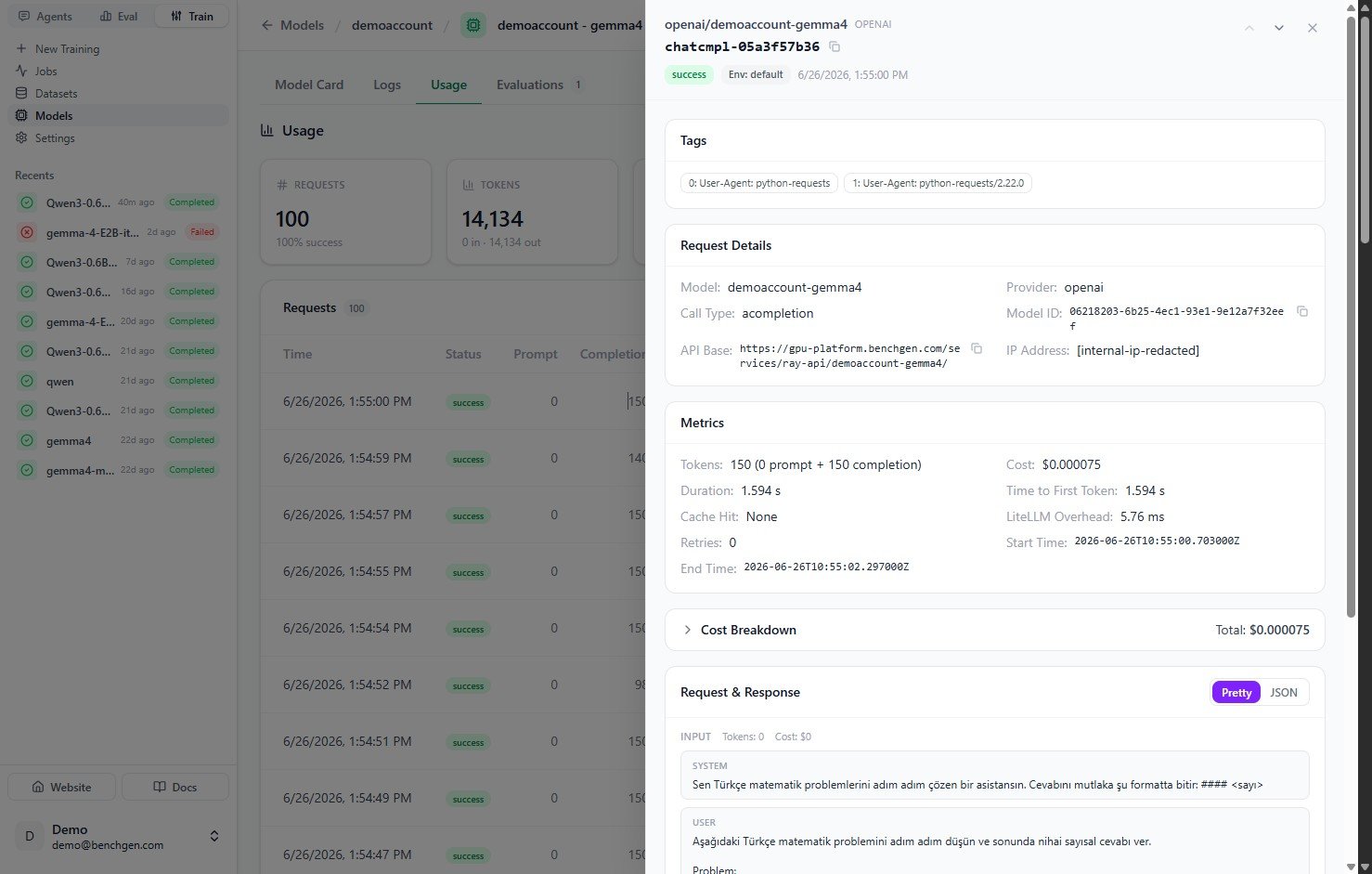Viewport: 1372px width, 874px height.
Task: Open the recent gemma4-m job
Action: click(118, 470)
